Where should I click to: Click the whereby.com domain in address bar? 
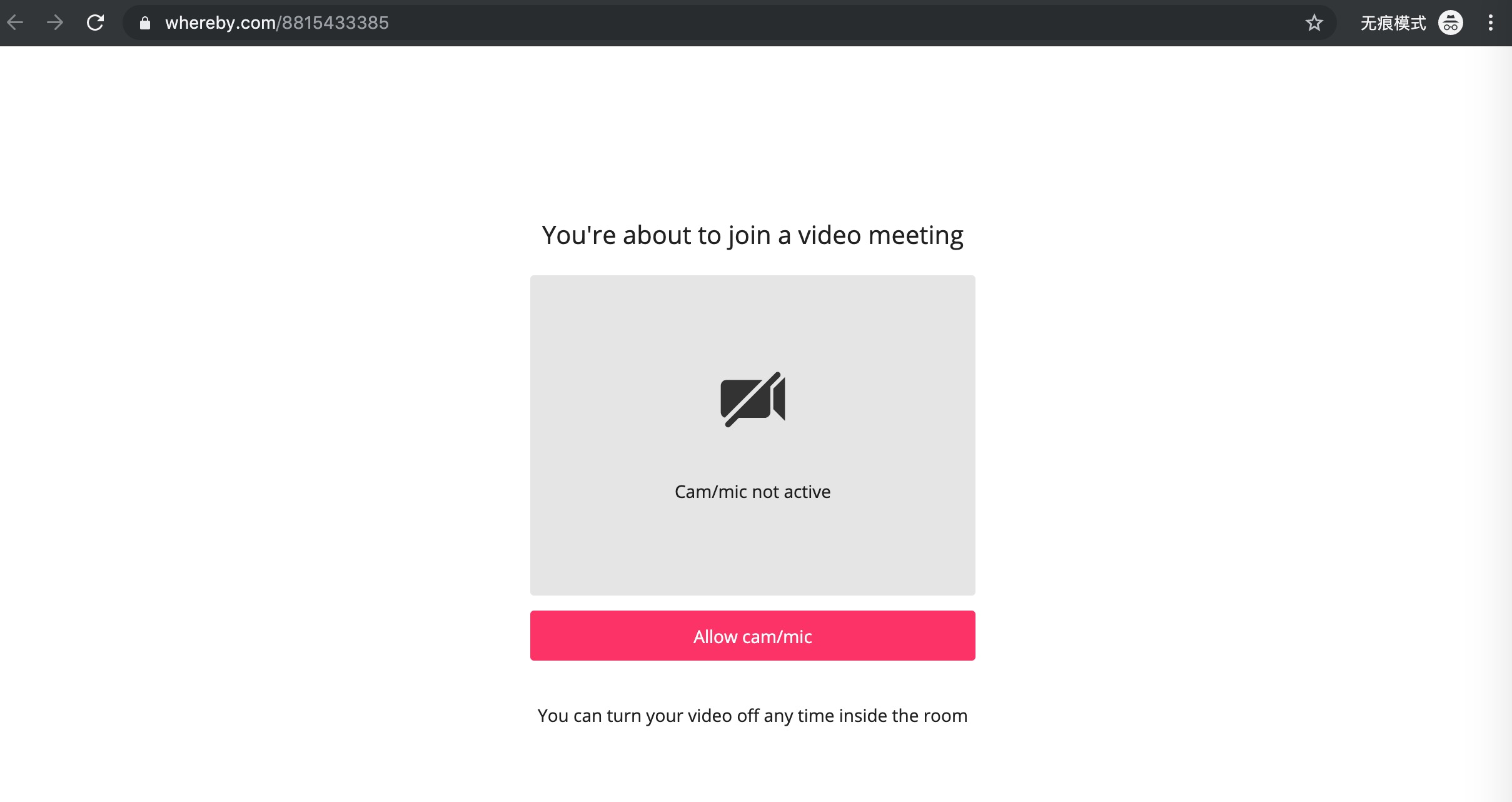click(219, 23)
